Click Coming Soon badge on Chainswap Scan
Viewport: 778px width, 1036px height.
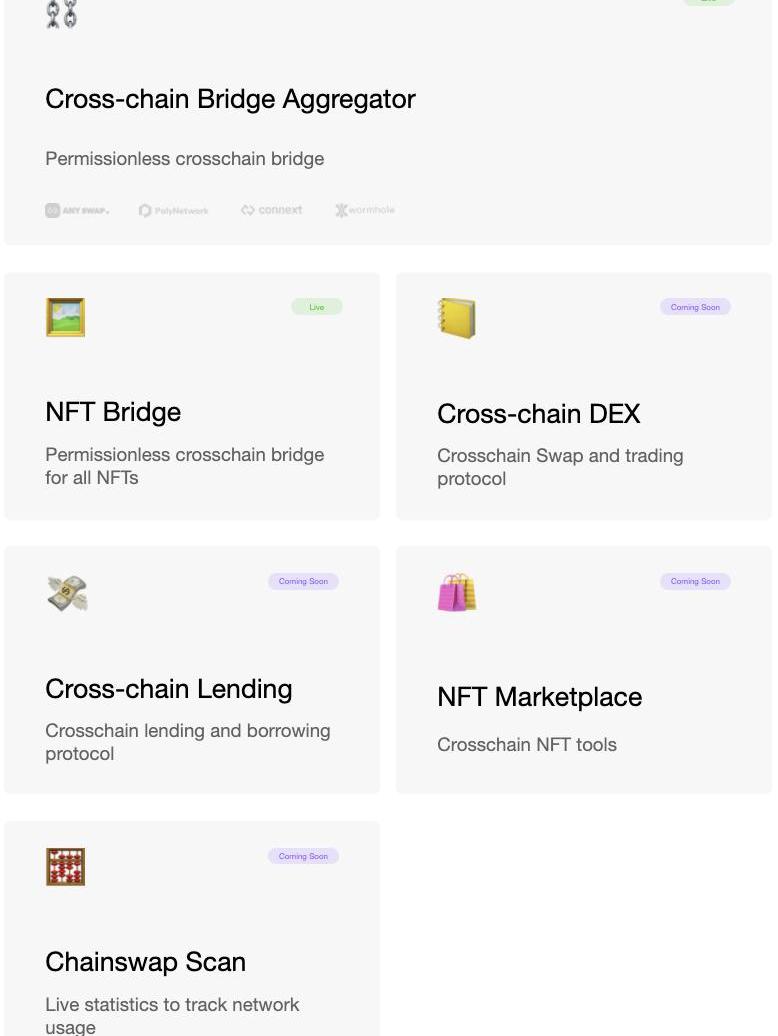(303, 856)
